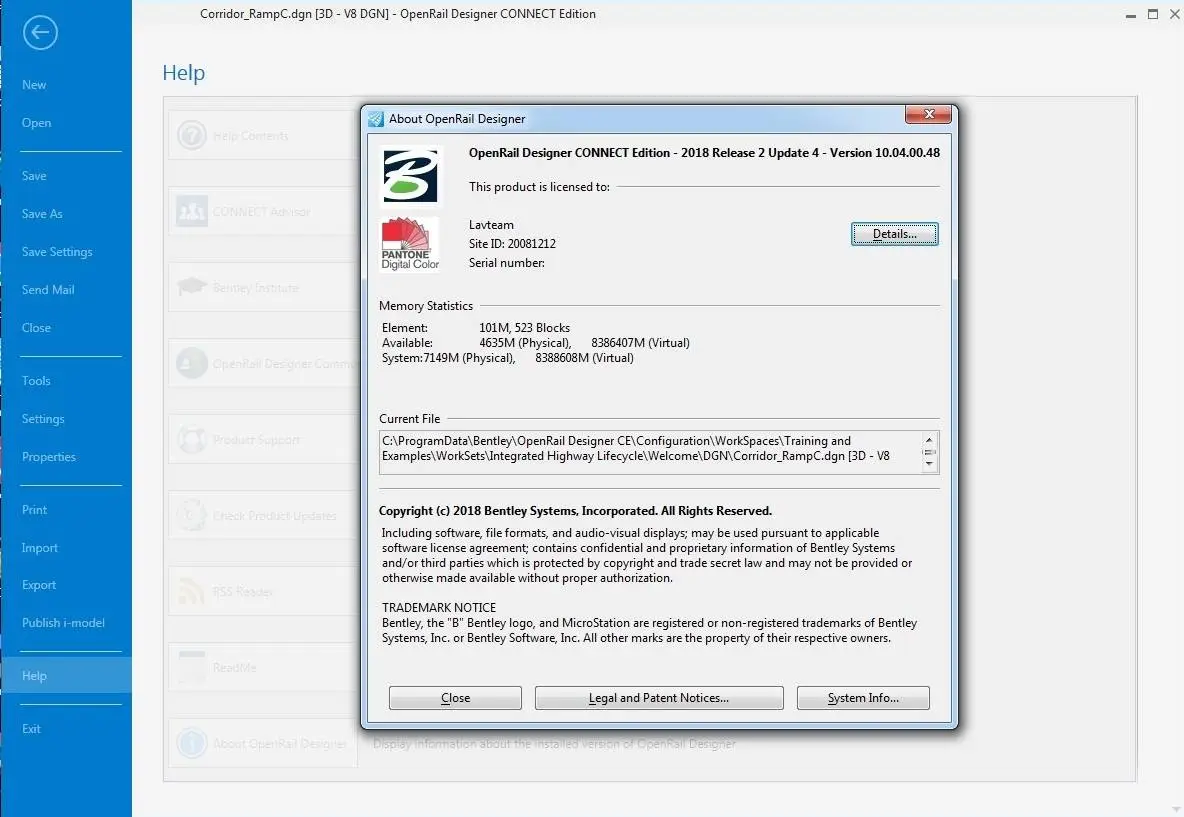Close the About OpenRail Designer dialog with X
Viewport: 1184px width, 817px height.
pyautogui.click(x=928, y=114)
